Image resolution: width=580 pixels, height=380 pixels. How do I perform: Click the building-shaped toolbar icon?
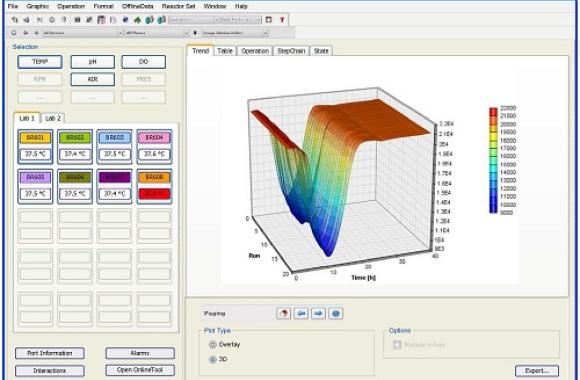tap(101, 20)
